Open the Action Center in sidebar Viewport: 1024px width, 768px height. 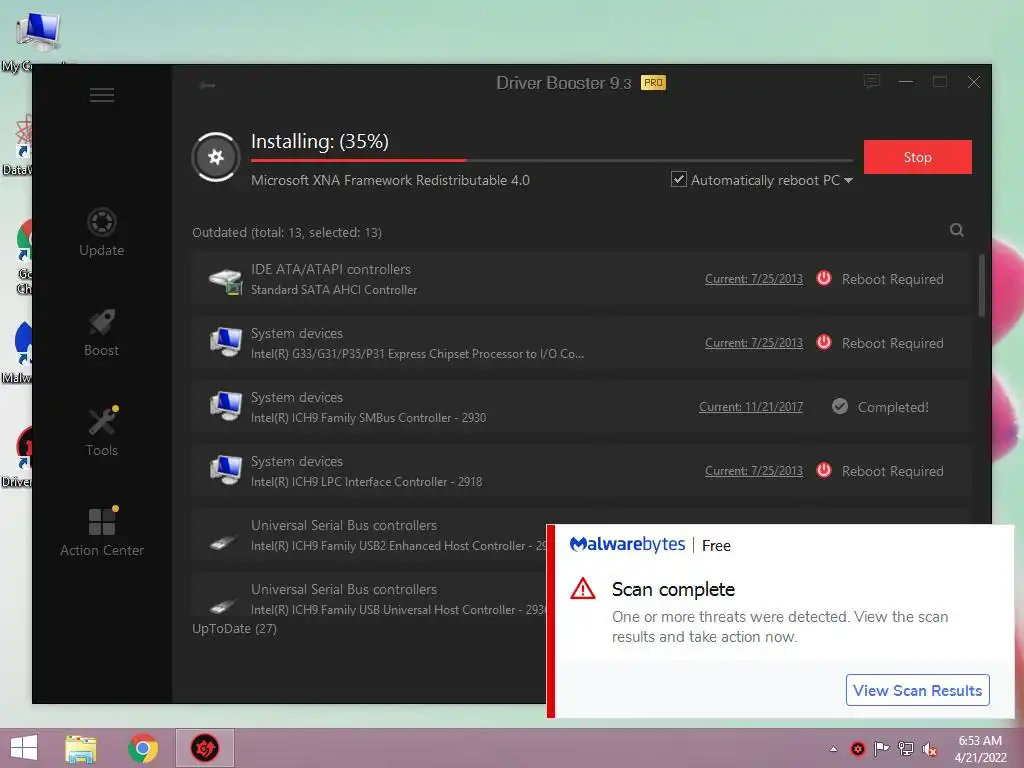coord(102,532)
